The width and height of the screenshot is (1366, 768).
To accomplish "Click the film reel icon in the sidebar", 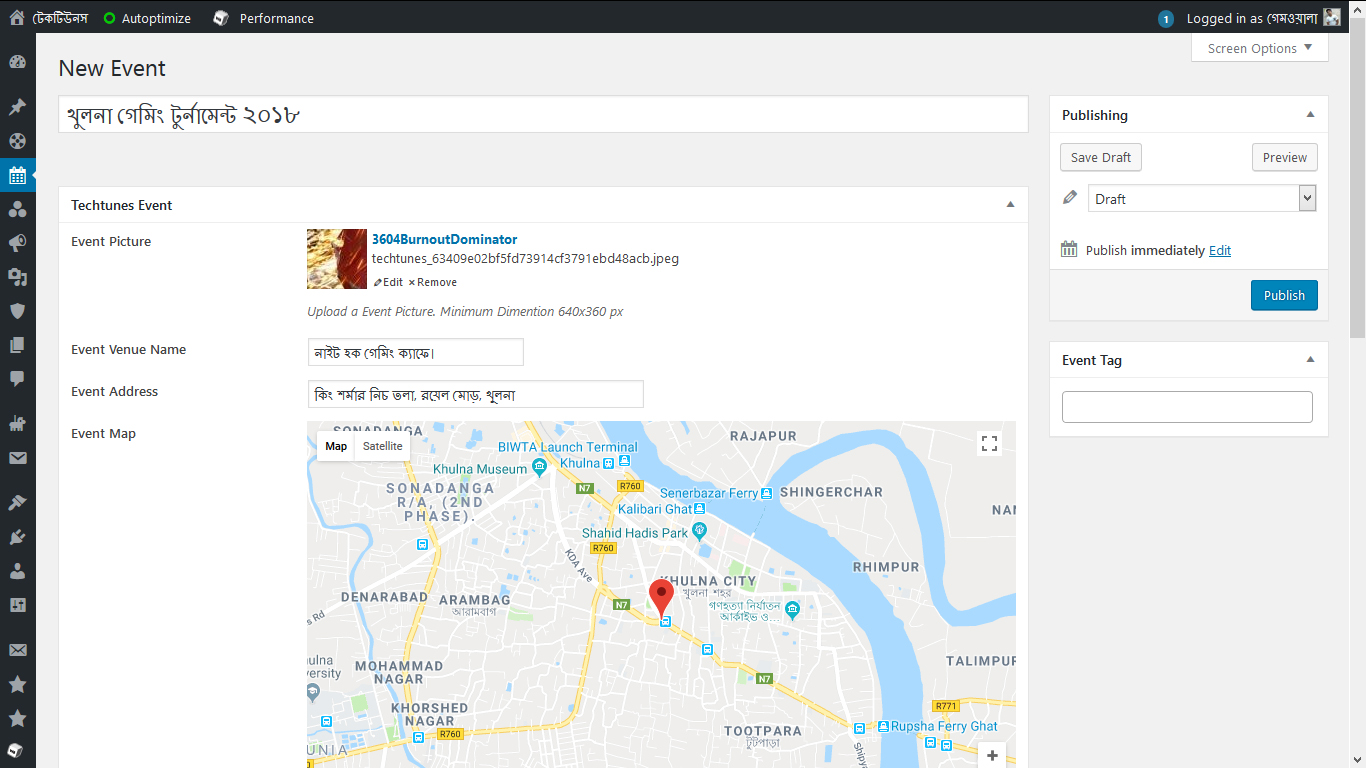I will point(17,141).
